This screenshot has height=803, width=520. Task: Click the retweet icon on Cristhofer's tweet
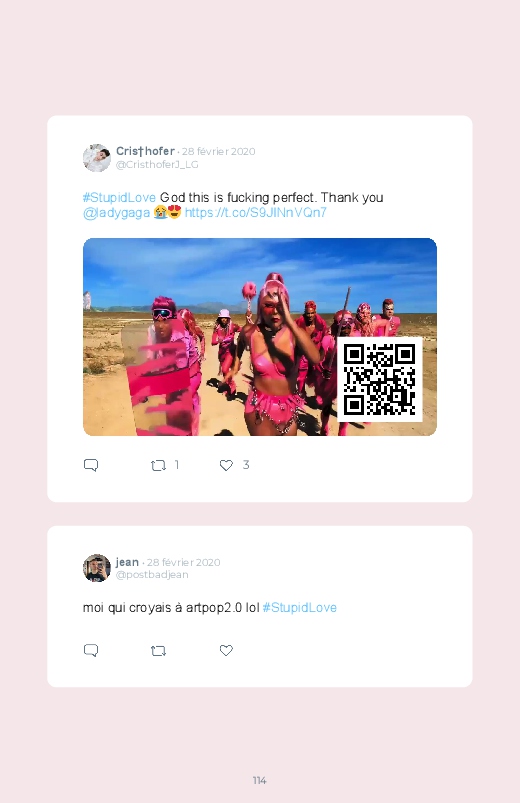(158, 466)
